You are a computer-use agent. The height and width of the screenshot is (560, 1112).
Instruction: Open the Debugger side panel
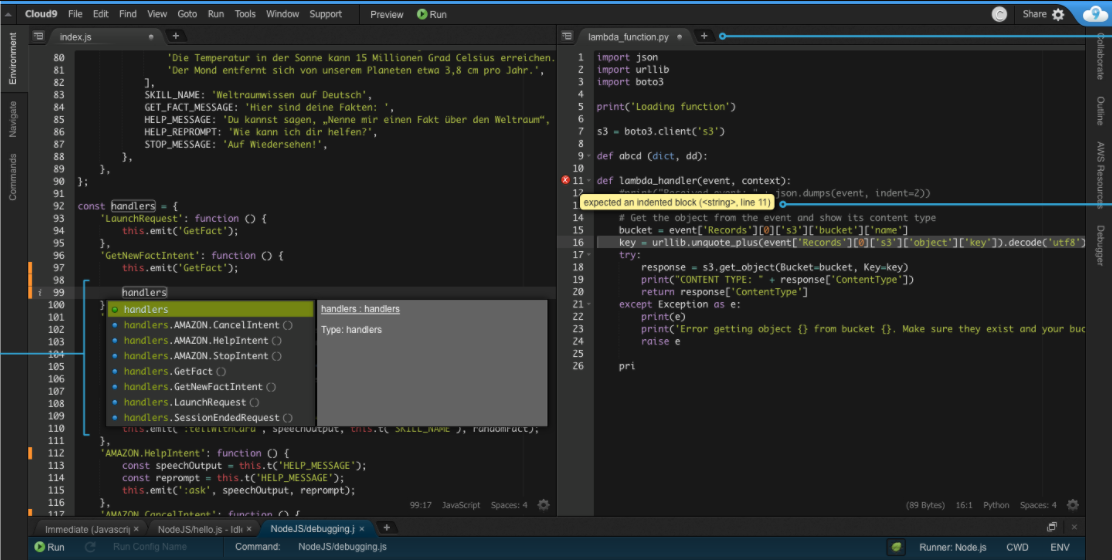(x=1100, y=245)
